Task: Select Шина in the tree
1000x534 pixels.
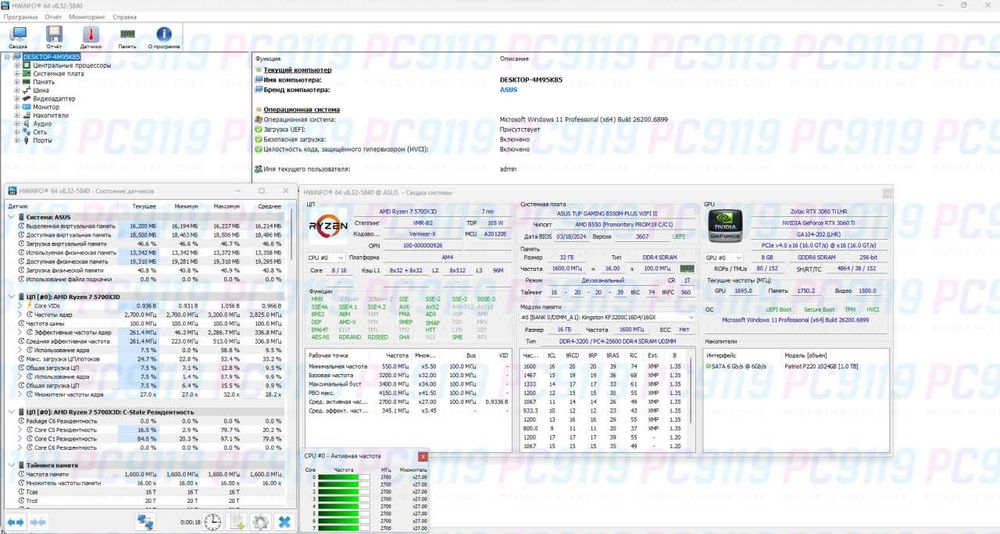Action: (41, 90)
